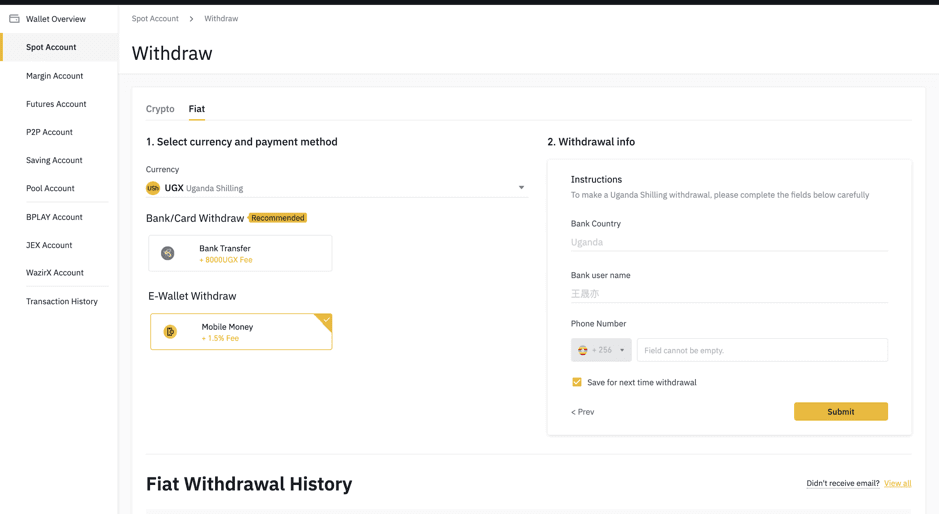Click the UGX currency coin icon

[153, 188]
